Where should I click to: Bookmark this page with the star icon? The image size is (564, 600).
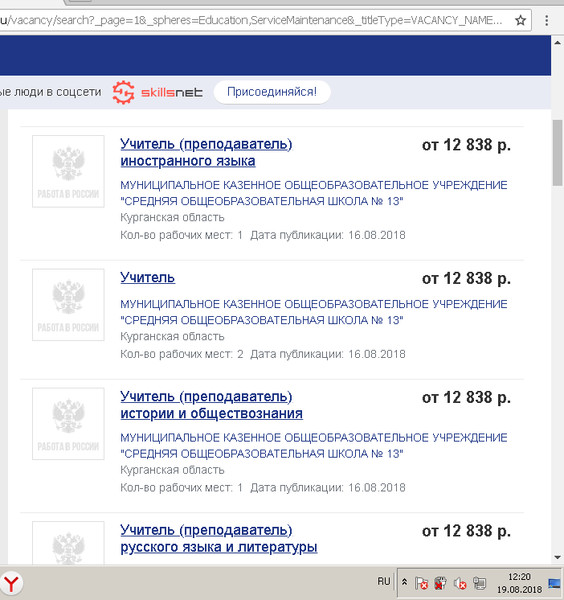point(520,20)
